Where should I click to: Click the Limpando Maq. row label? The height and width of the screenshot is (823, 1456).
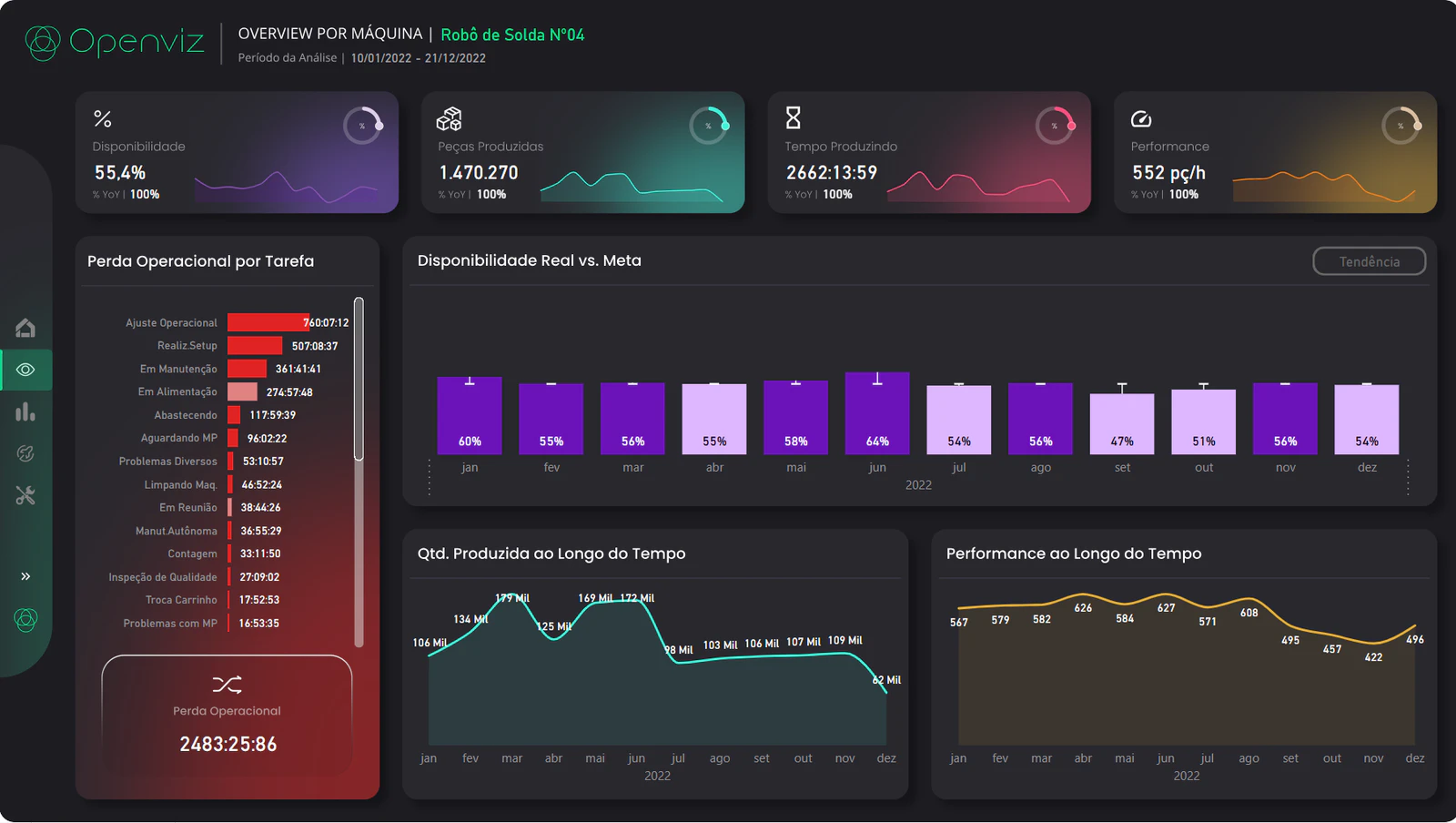click(x=181, y=484)
